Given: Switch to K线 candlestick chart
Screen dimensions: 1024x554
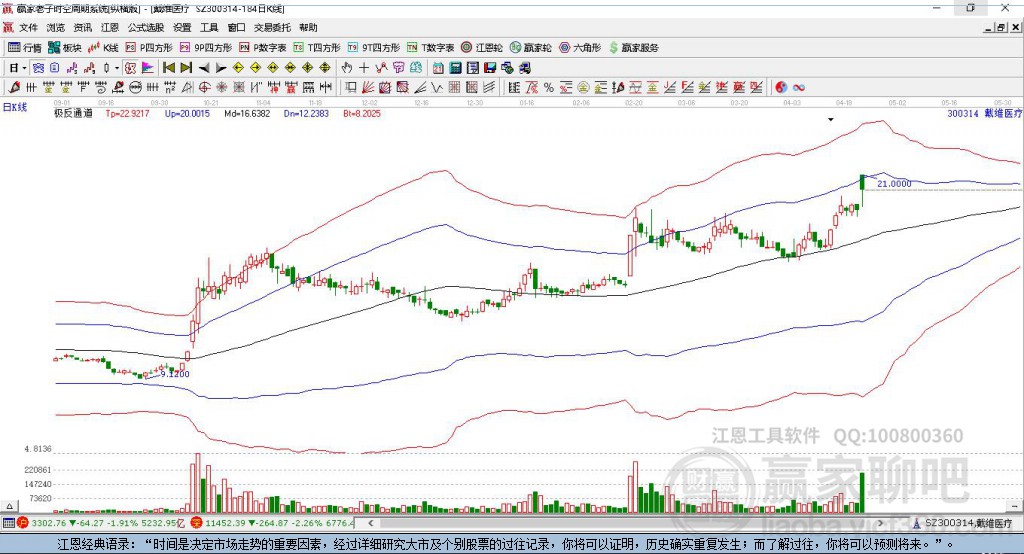Looking at the screenshot, I should (x=103, y=48).
